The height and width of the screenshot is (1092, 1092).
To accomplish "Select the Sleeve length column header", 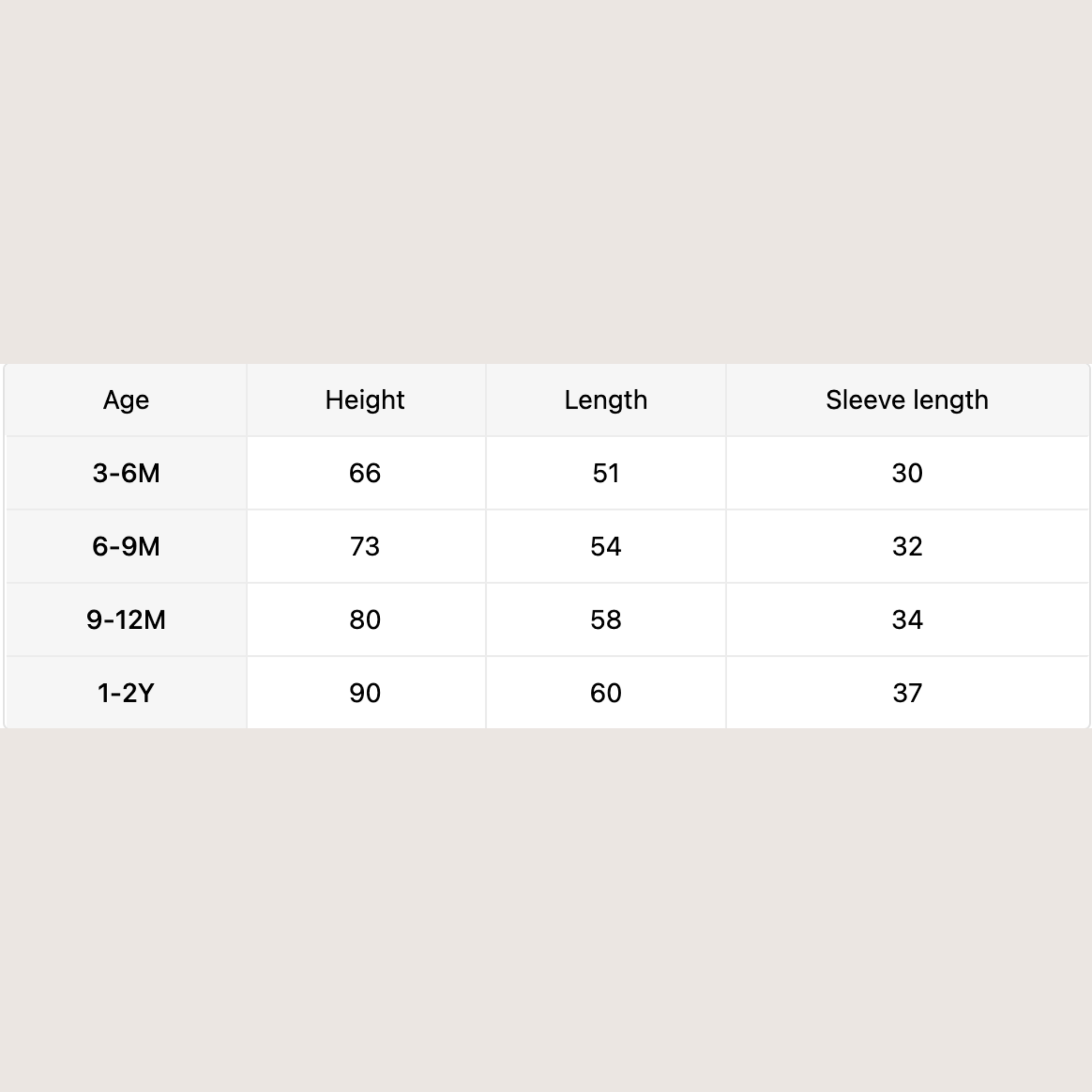I will tap(906, 400).
